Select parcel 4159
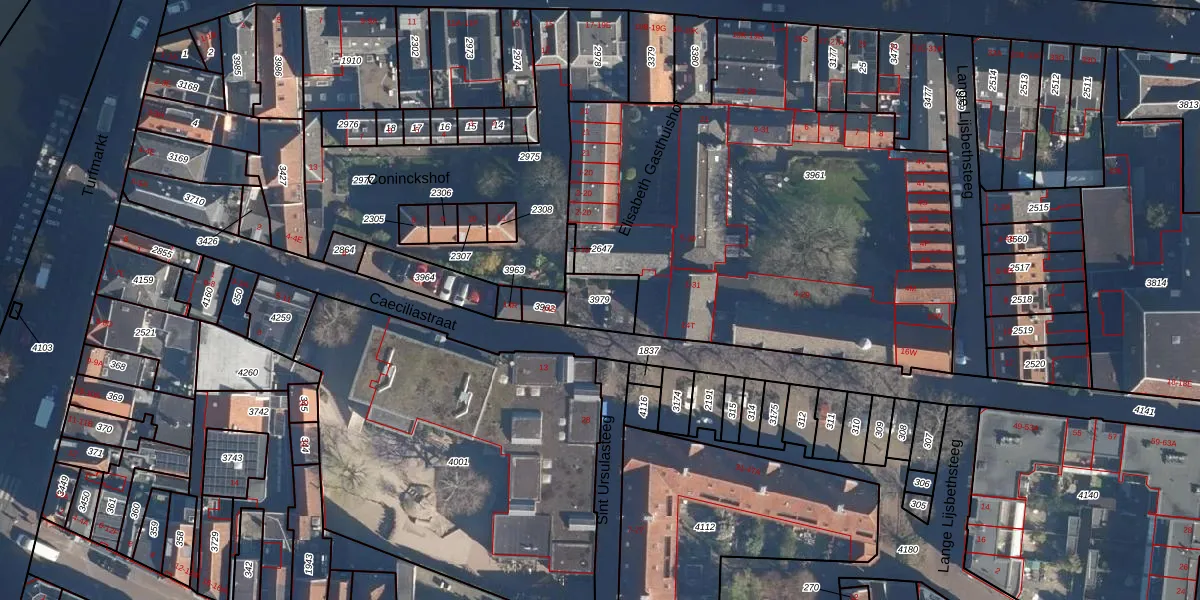 tap(143, 280)
